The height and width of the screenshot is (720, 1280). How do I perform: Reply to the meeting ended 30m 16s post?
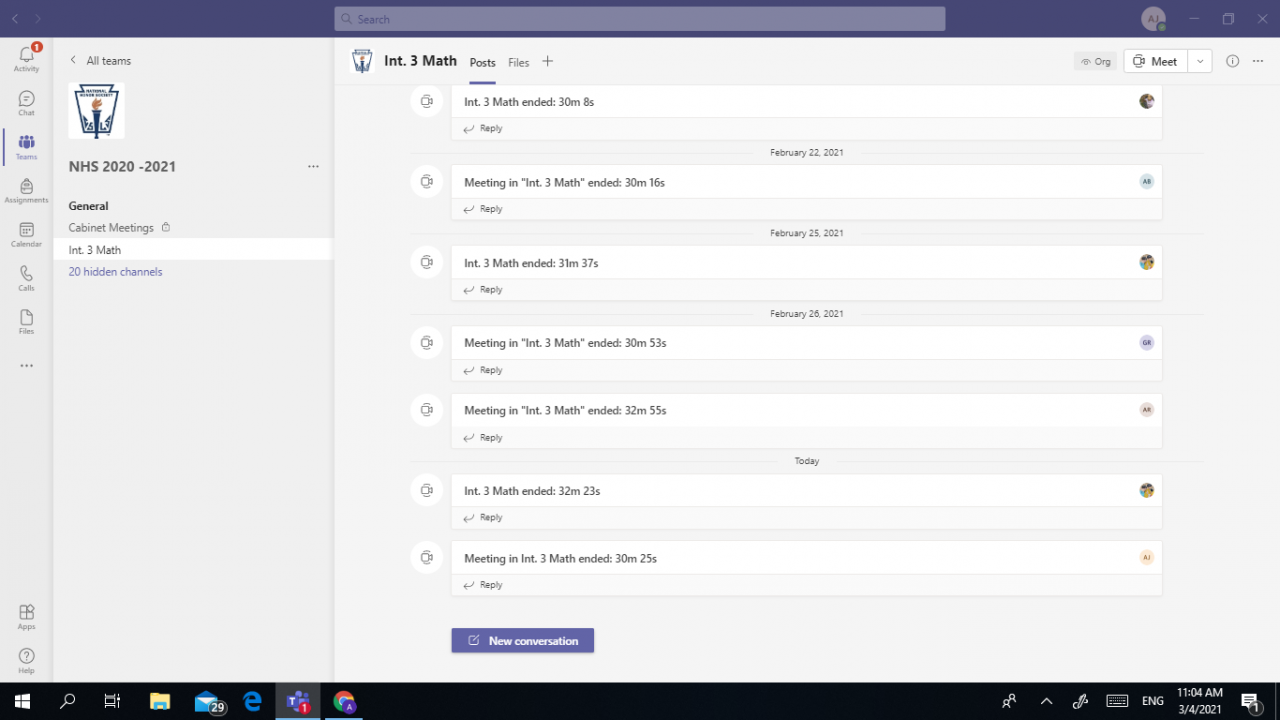[x=483, y=209]
